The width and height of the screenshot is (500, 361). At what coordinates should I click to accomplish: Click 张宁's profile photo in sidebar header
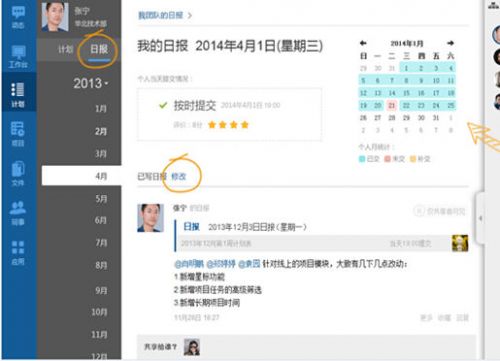(55, 17)
